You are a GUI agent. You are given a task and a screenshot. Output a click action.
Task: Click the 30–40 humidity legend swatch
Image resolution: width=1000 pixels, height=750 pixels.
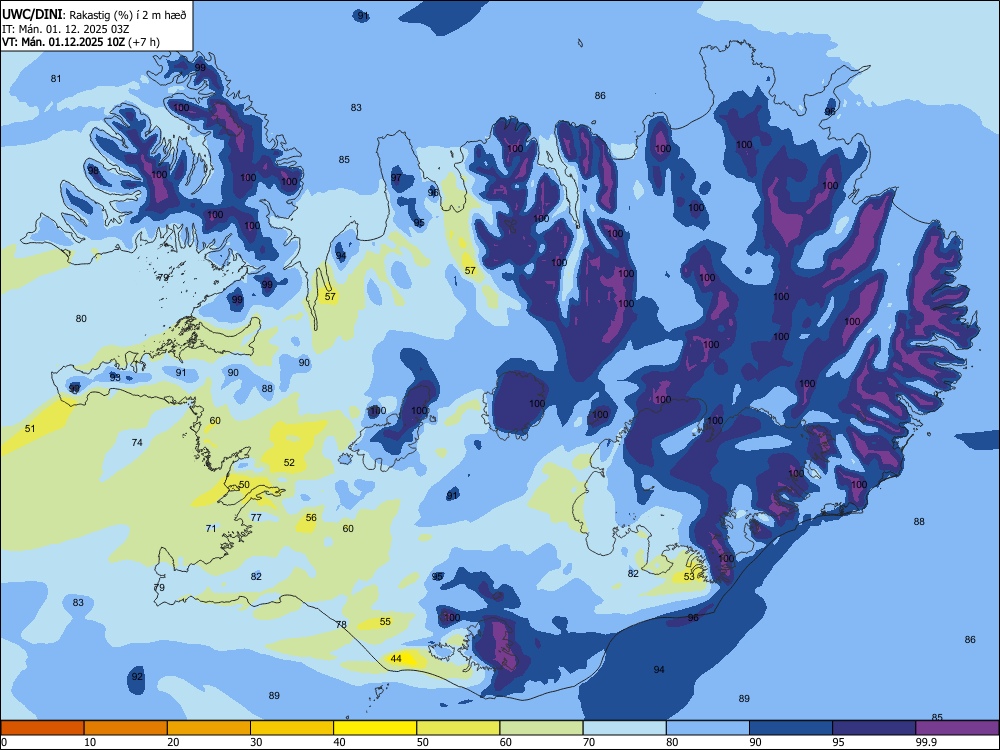(292, 728)
